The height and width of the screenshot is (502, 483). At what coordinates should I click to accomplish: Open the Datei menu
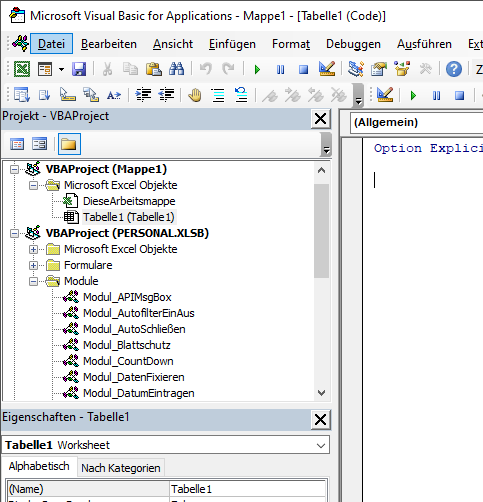click(x=51, y=44)
